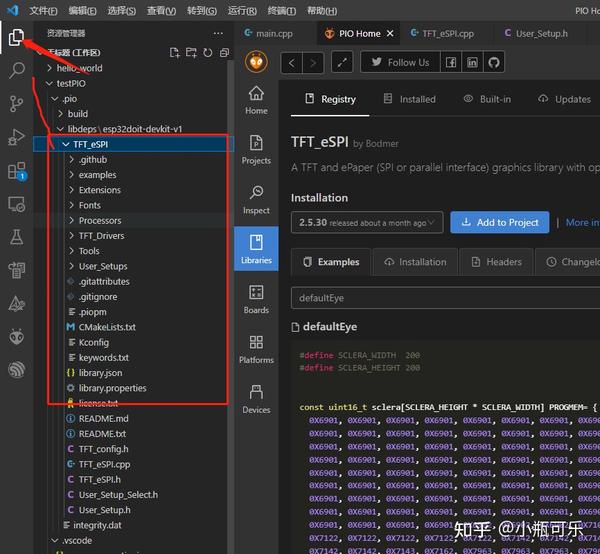Select the Installation tab
This screenshot has height=554, width=600.
click(415, 262)
